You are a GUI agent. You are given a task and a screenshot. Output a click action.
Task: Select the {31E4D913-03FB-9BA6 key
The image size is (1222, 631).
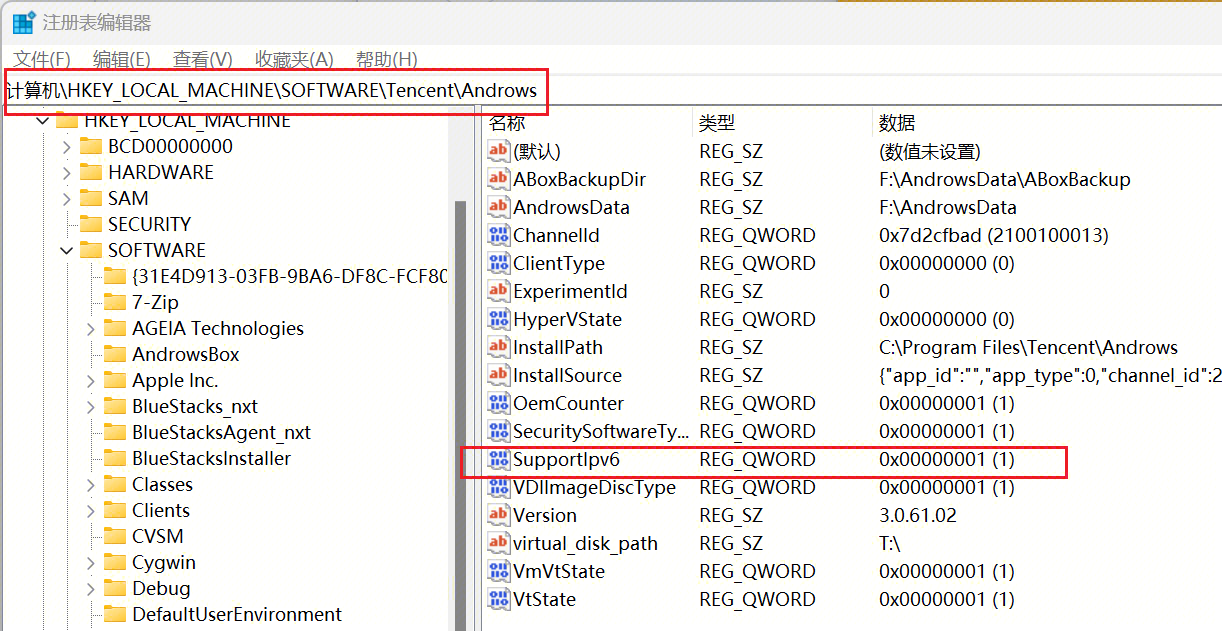tap(290, 276)
